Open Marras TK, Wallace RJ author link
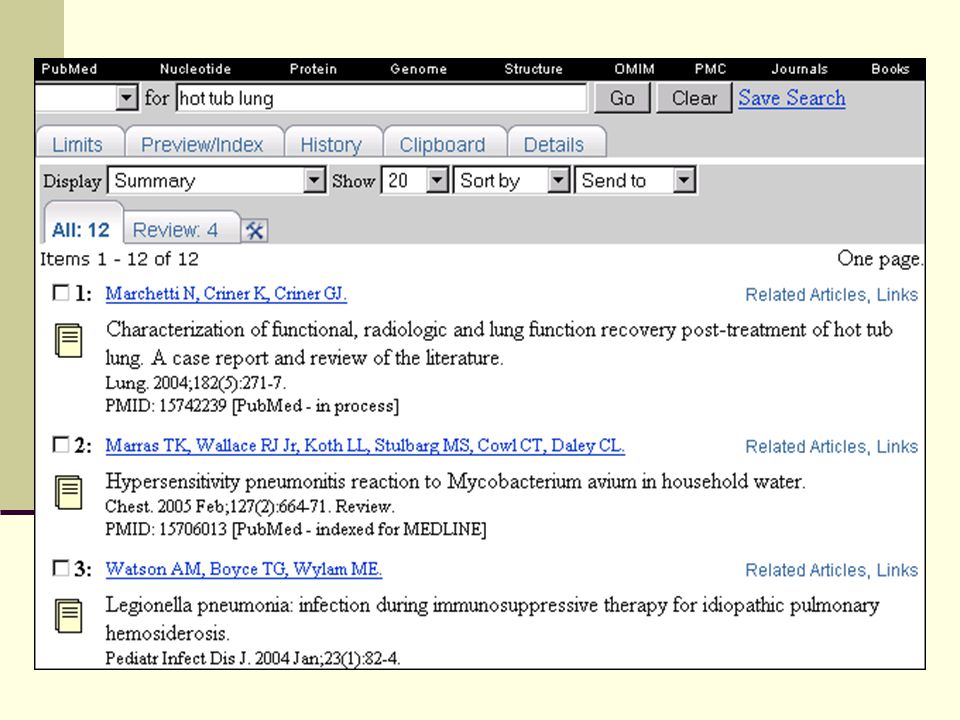Viewport: 960px width, 720px height. [365, 445]
